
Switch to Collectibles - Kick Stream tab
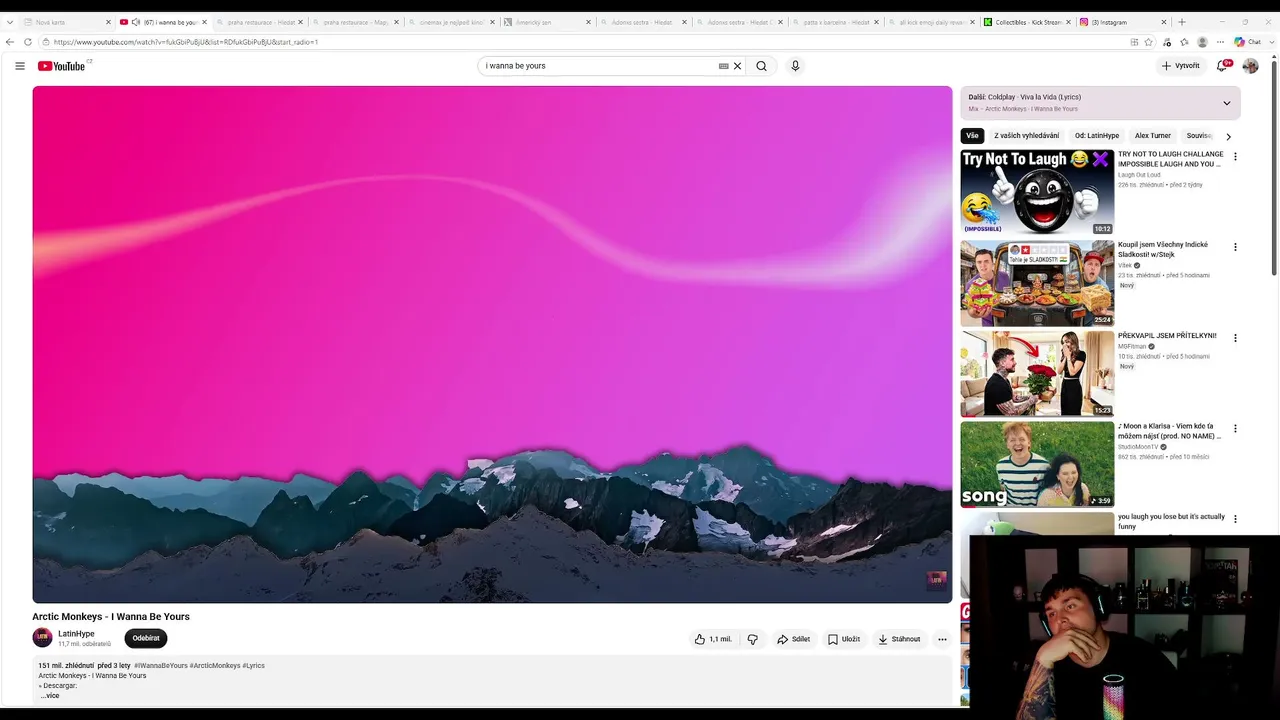(x=1028, y=22)
